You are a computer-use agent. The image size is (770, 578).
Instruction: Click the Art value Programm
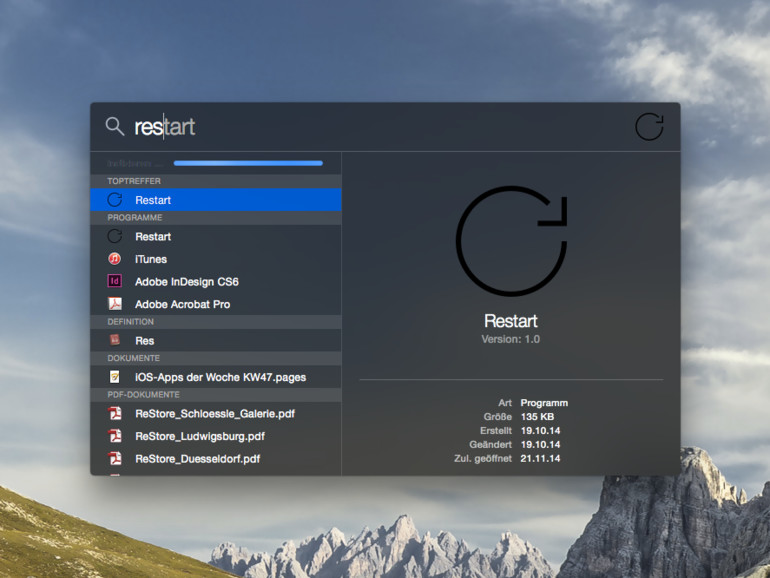tap(544, 403)
